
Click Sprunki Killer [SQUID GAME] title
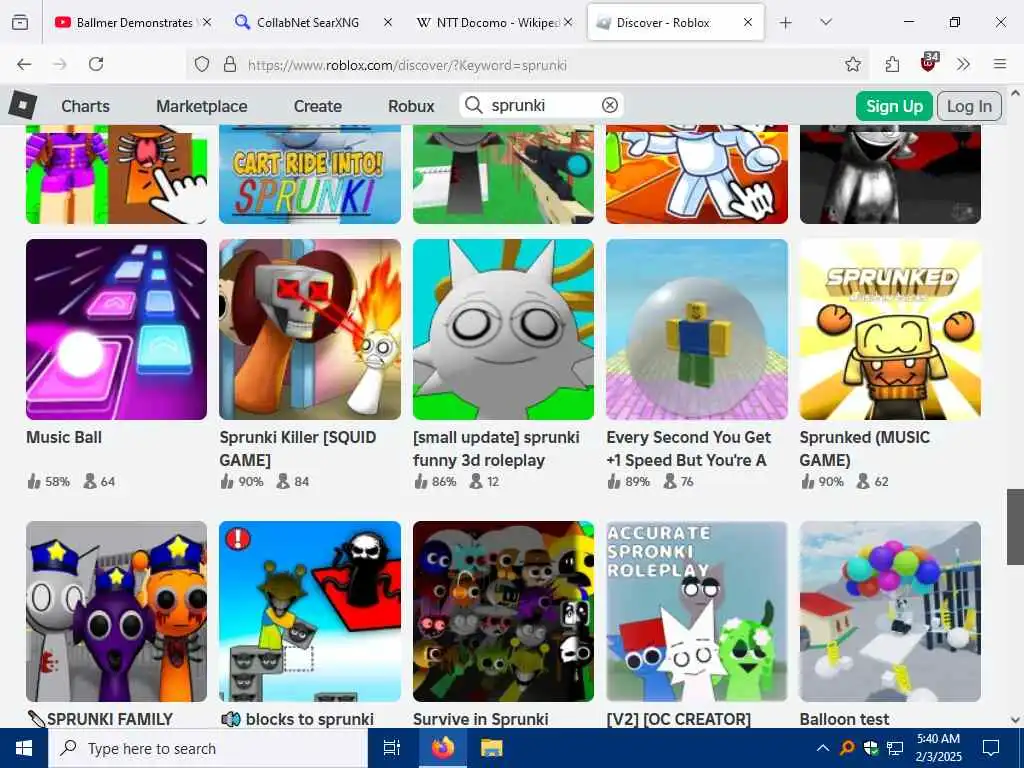(x=298, y=449)
